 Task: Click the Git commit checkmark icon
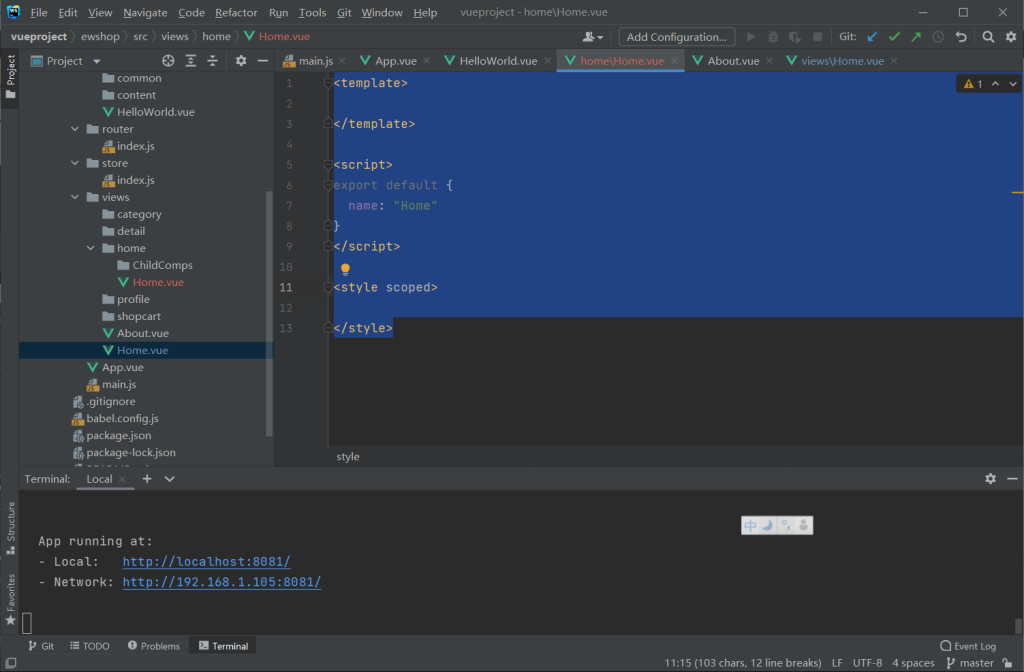coord(894,37)
